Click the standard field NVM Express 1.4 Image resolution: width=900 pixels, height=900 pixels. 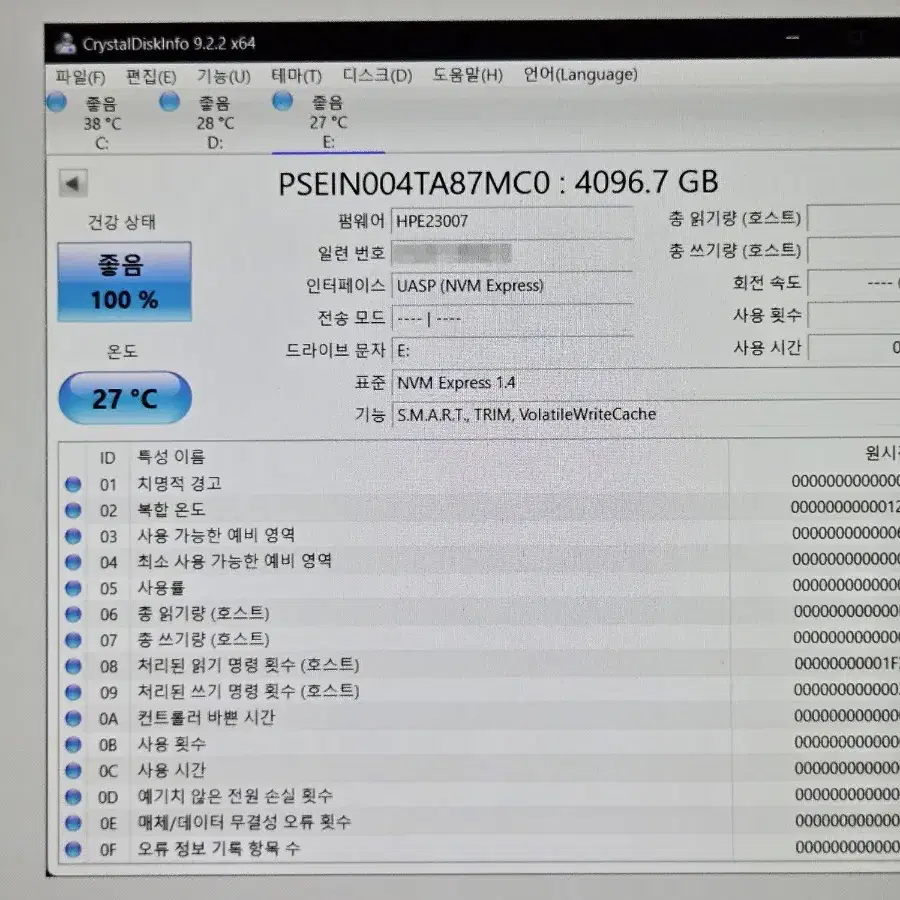[x=645, y=382]
